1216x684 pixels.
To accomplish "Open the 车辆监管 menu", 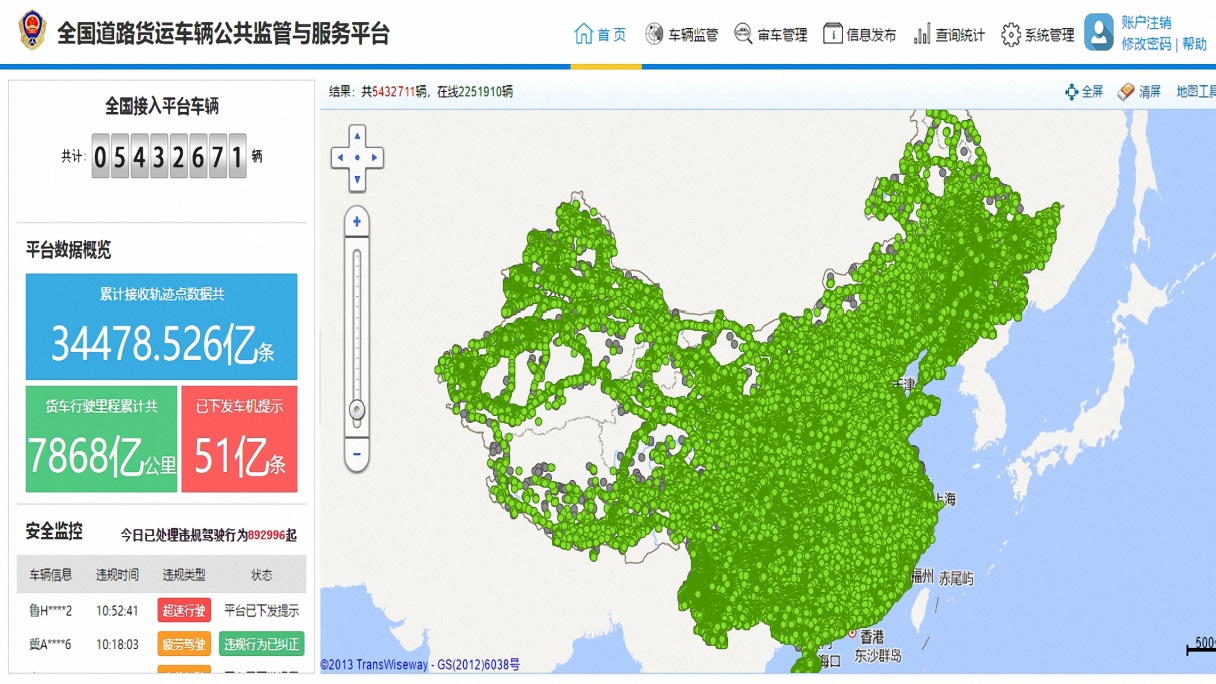I will 681,34.
